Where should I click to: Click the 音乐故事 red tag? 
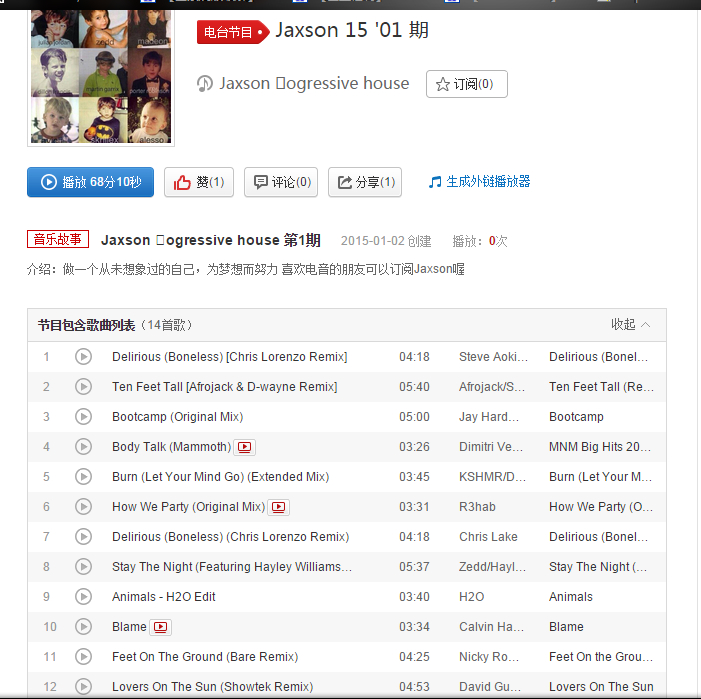click(x=58, y=239)
